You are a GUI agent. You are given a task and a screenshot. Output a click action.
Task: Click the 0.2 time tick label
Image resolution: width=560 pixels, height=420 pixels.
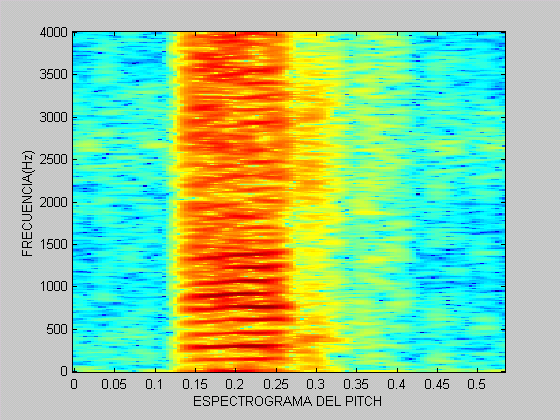point(235,384)
